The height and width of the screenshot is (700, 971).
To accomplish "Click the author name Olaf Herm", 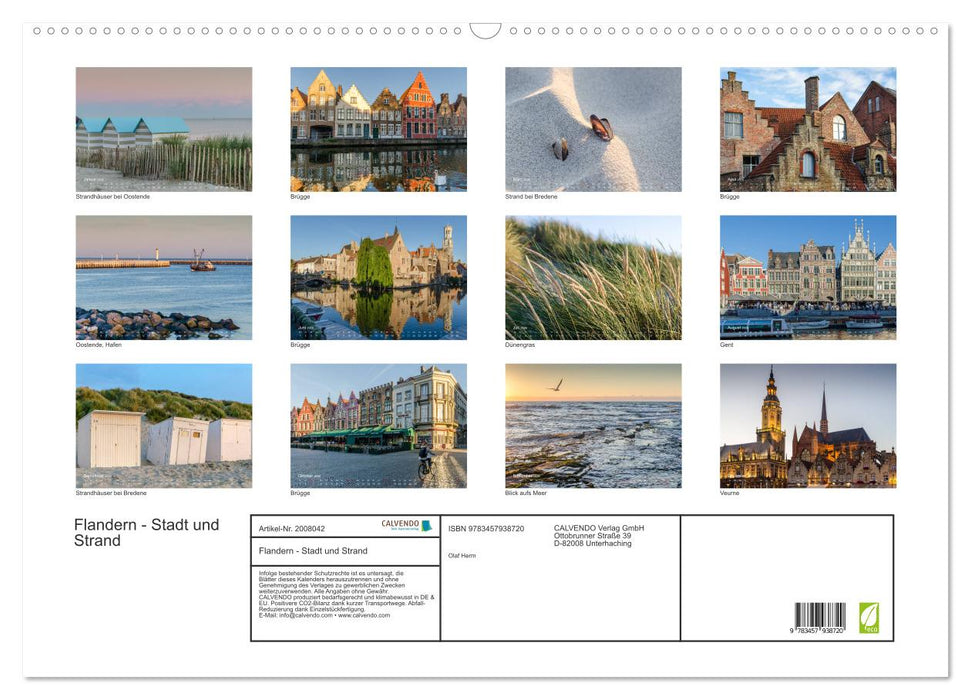I will (461, 553).
